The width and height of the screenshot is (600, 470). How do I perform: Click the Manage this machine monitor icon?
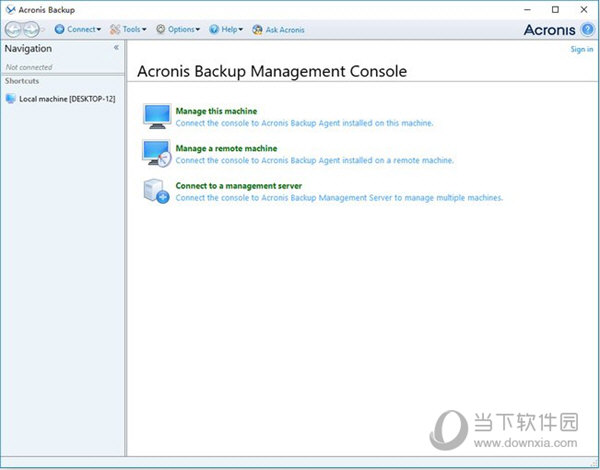(157, 116)
